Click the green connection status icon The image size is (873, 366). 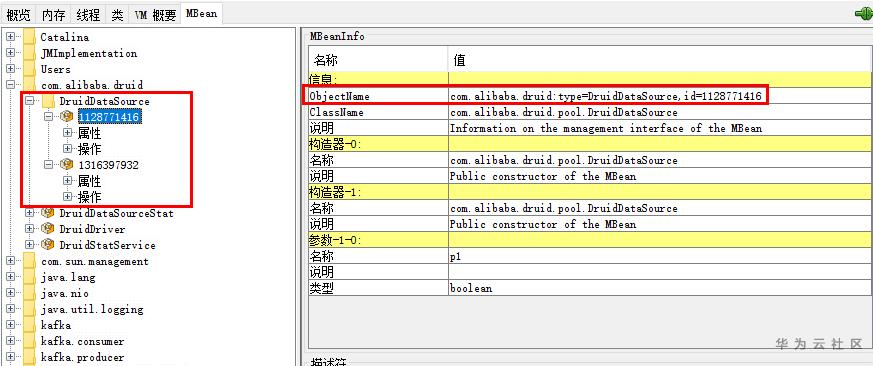864,14
